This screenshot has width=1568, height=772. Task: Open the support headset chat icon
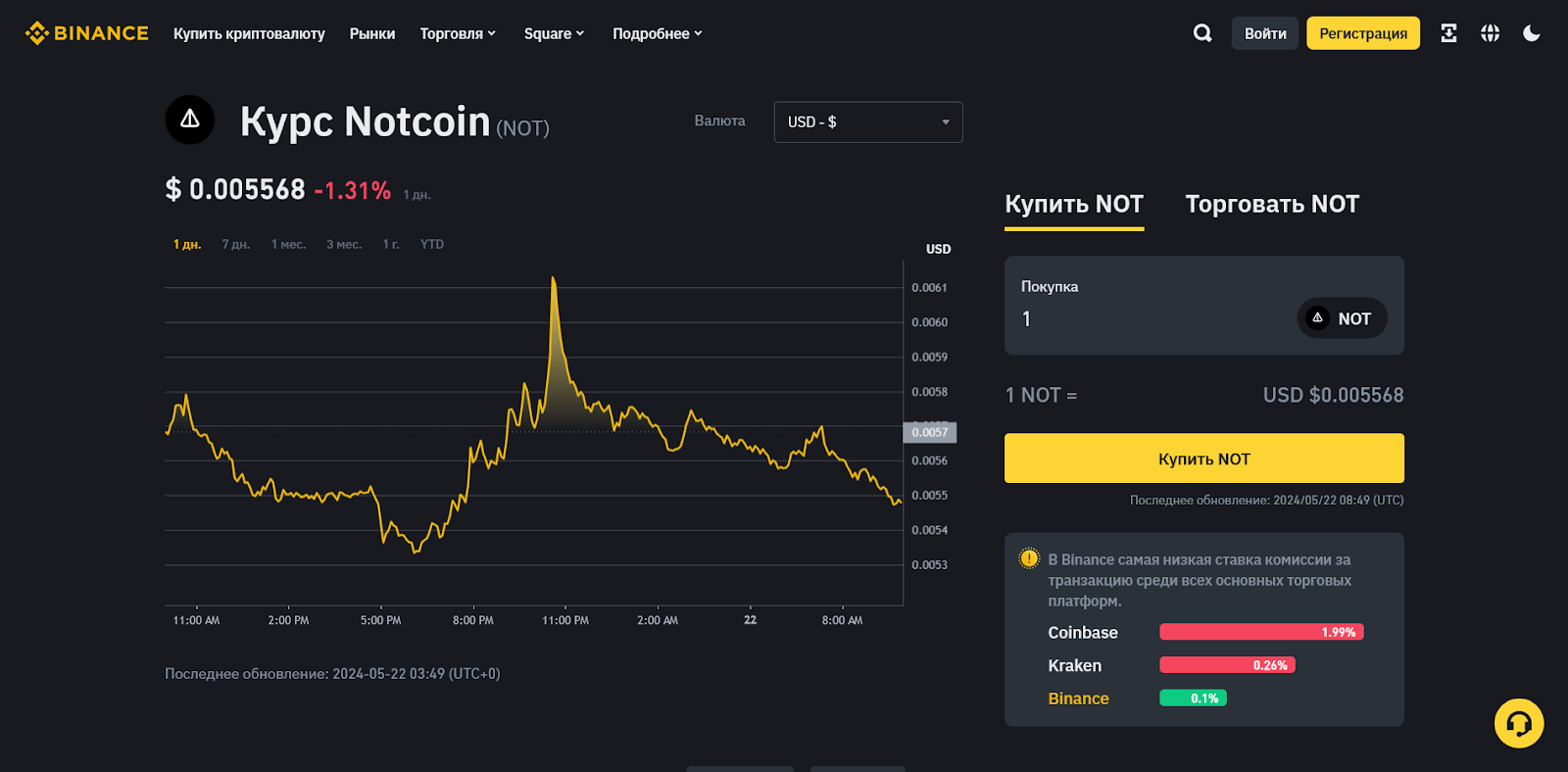coord(1519,723)
